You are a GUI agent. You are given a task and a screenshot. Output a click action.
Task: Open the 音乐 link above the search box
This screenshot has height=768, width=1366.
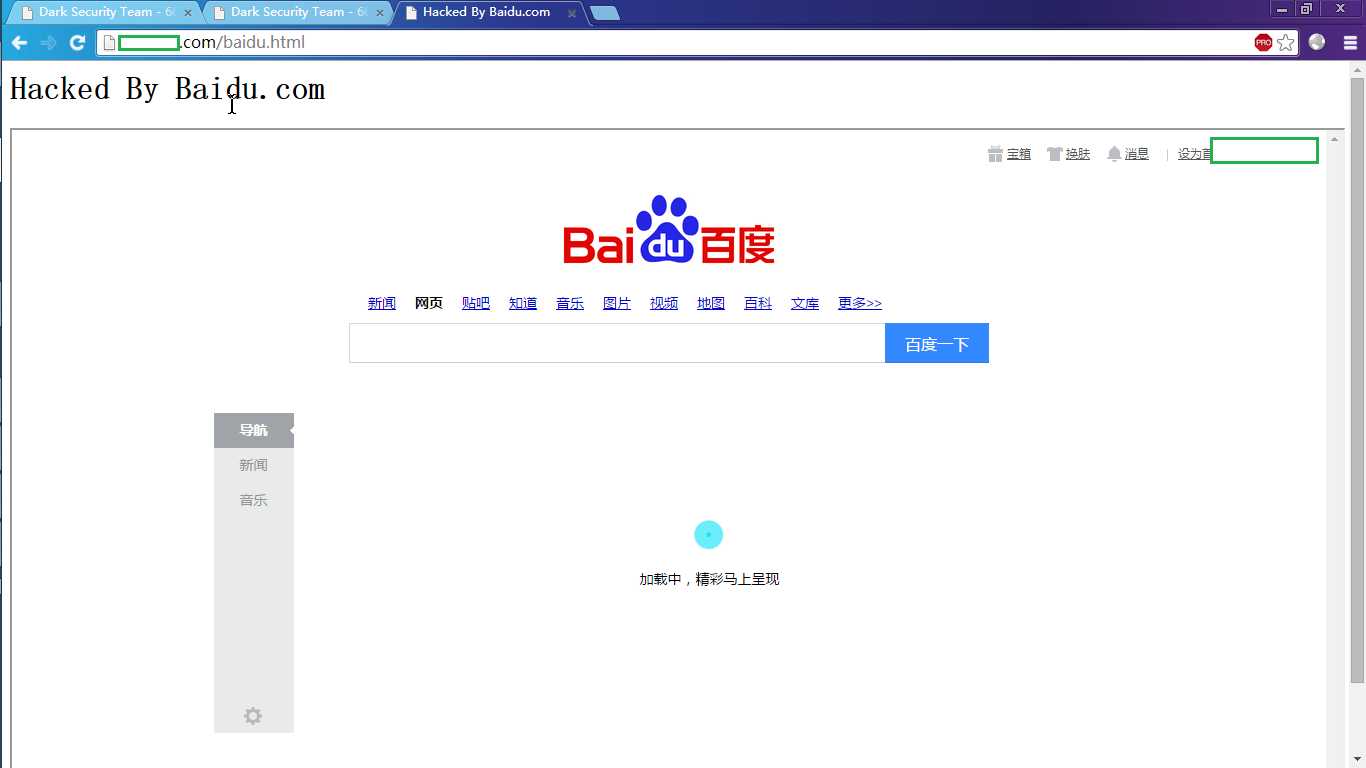coord(570,303)
